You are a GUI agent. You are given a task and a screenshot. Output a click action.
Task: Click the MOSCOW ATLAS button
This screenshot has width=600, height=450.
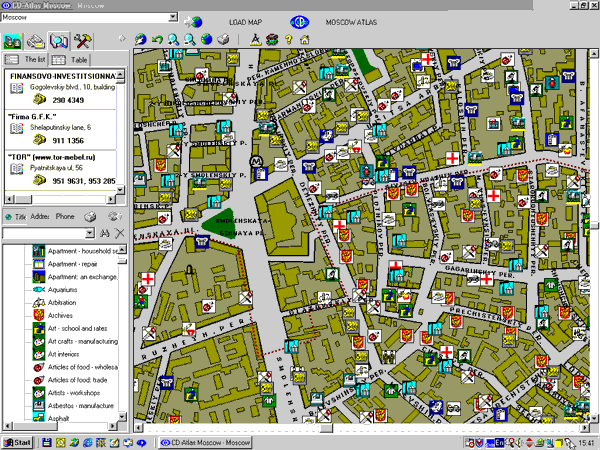click(351, 22)
